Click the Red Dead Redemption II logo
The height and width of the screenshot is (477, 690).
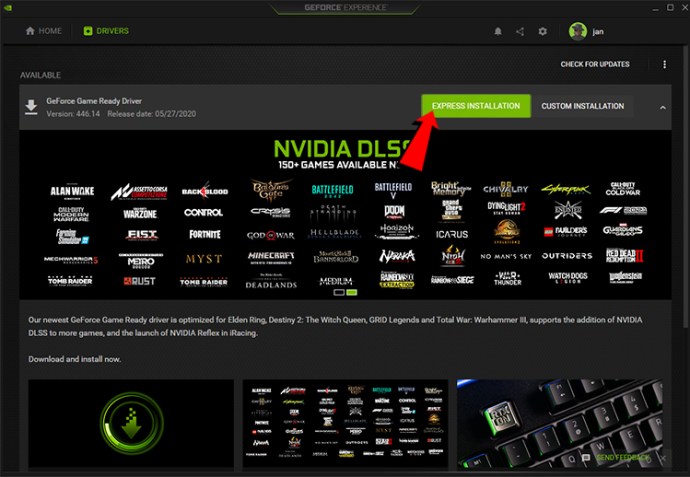point(624,256)
